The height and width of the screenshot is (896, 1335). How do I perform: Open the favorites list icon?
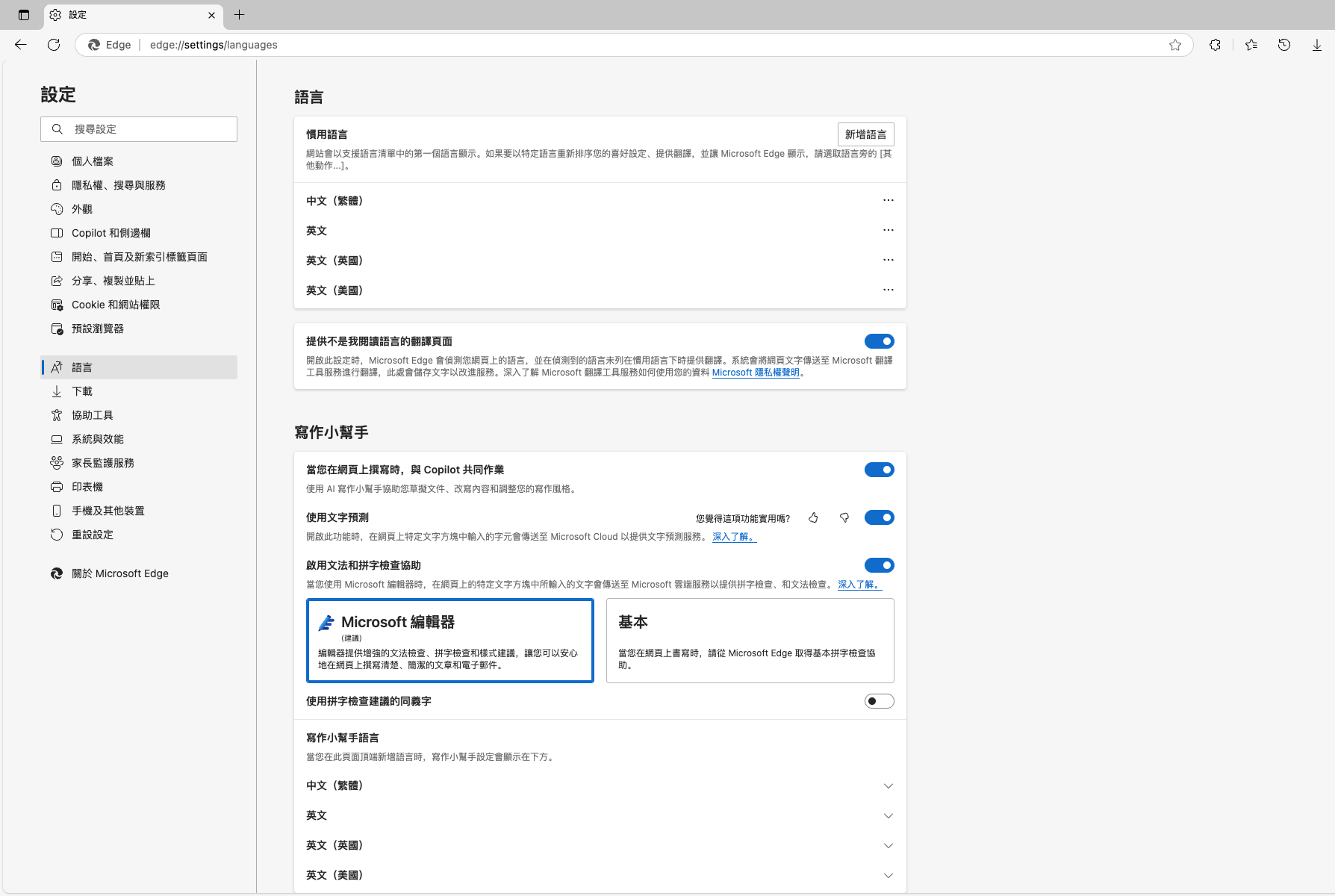(1251, 45)
